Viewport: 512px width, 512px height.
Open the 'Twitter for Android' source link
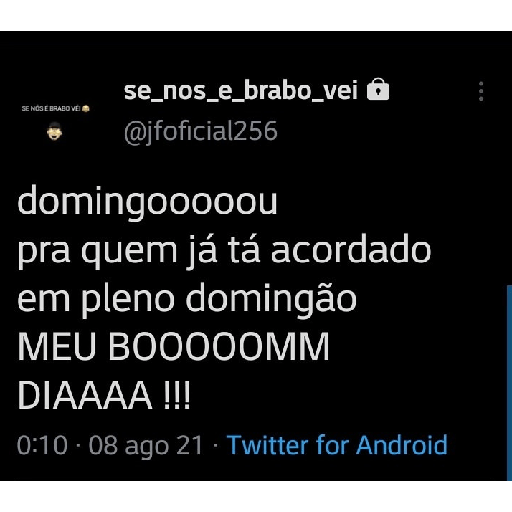337,445
